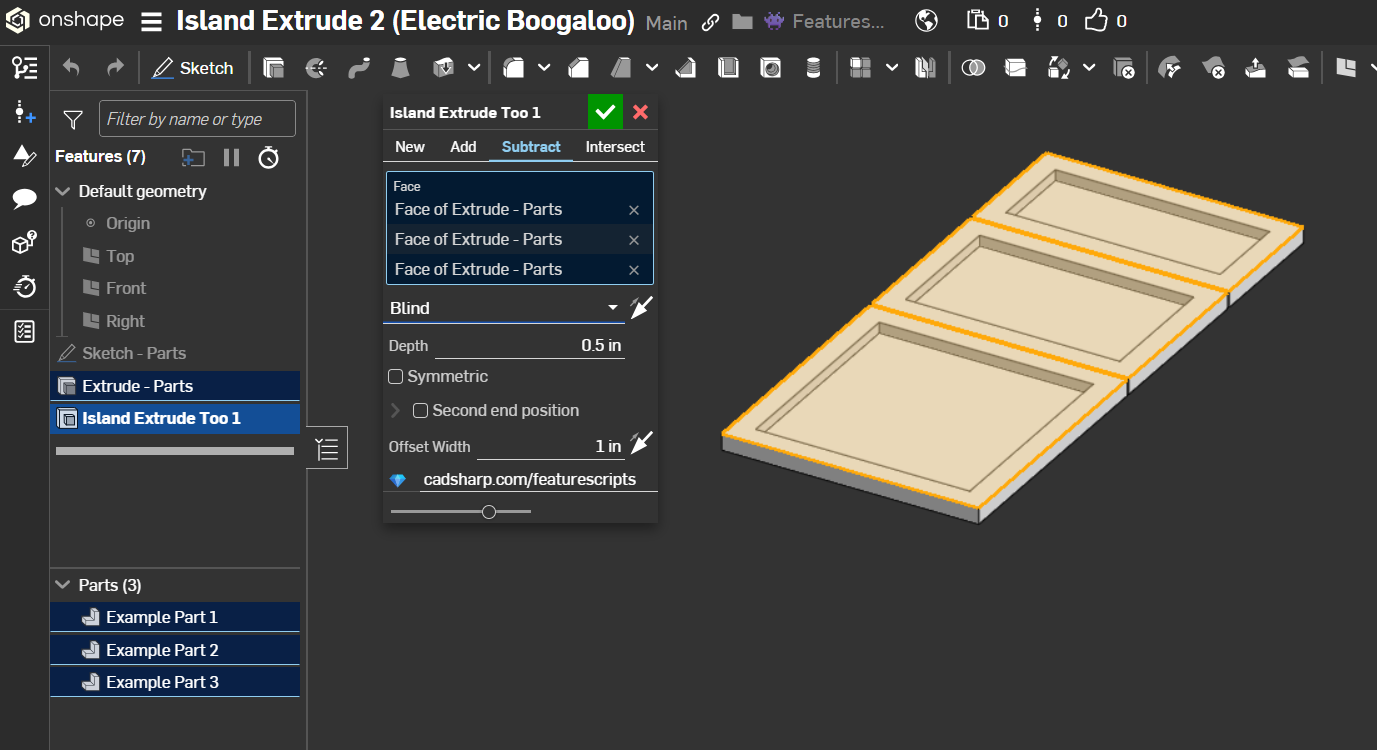Image resolution: width=1377 pixels, height=750 pixels.
Task: Accept the feature with green checkmark
Action: (x=605, y=112)
